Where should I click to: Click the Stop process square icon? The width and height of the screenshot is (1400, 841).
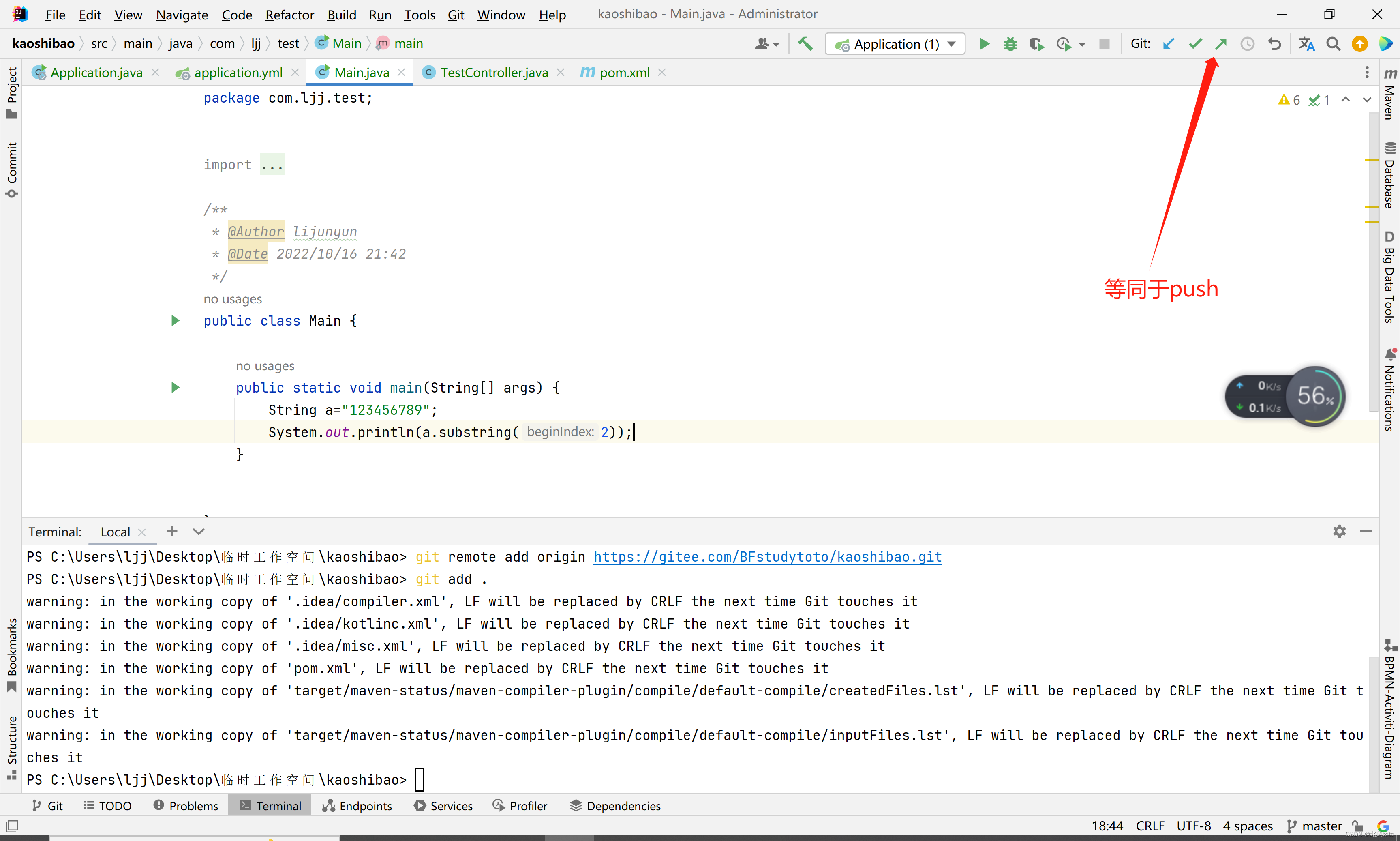(x=1104, y=44)
